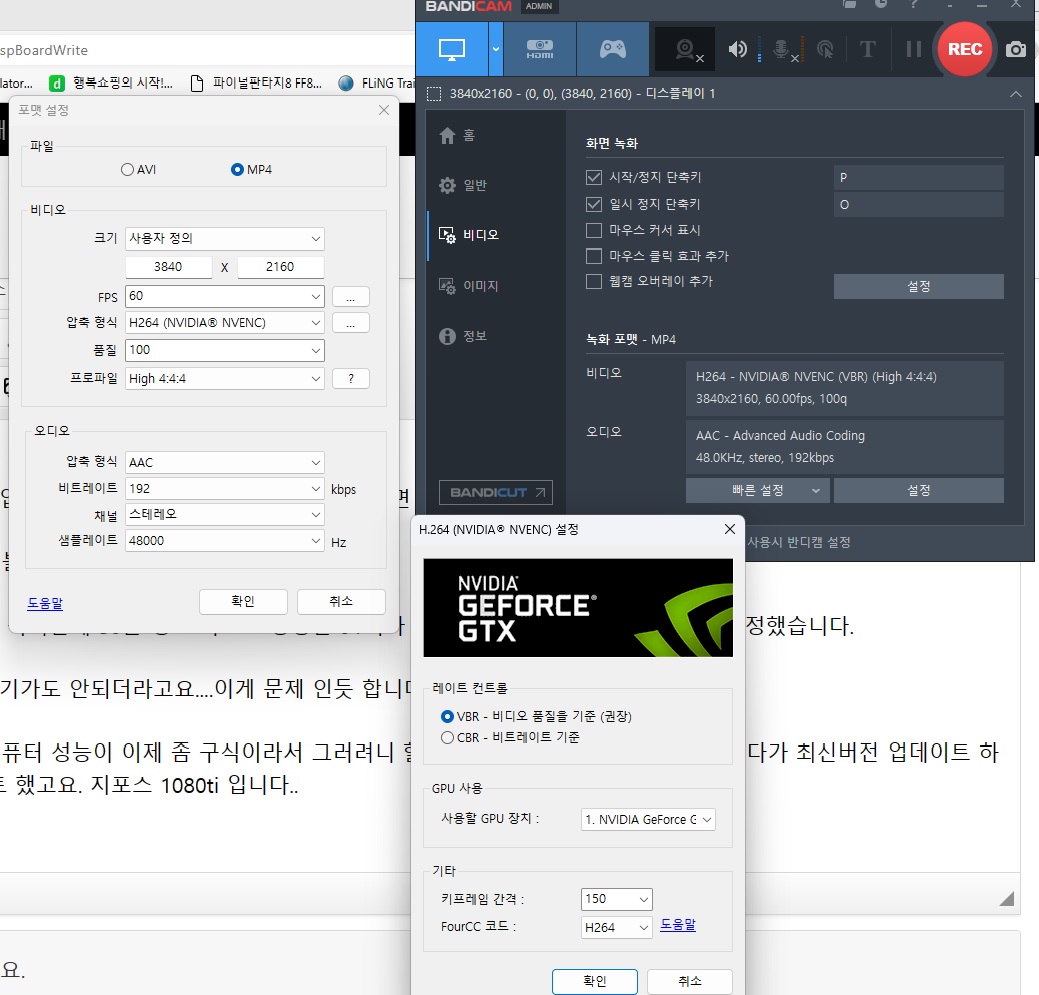Click the capture area rectangle icon

434,94
